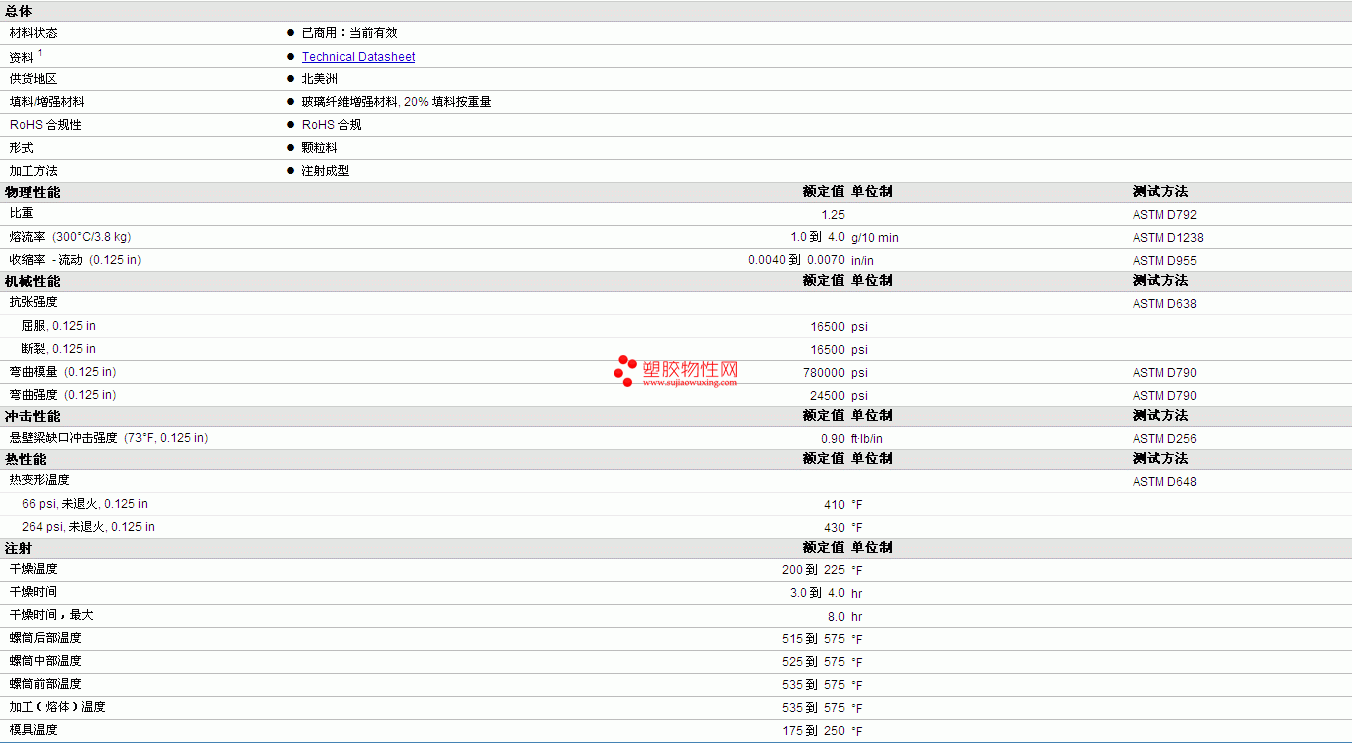1352x743 pixels.
Task: Click the 测试方法 header in 物理性能 section
Action: 1160,192
